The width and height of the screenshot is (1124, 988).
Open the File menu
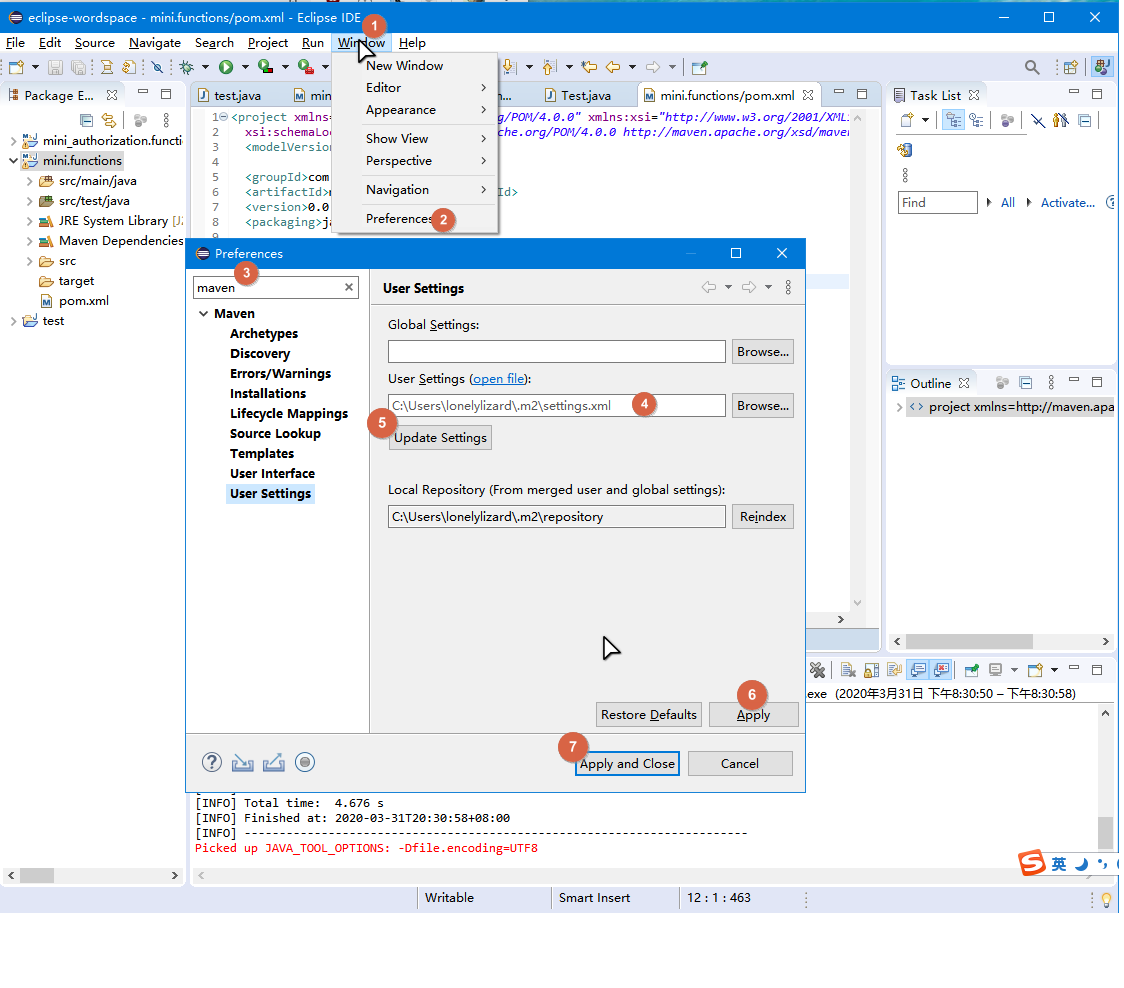[x=15, y=43]
